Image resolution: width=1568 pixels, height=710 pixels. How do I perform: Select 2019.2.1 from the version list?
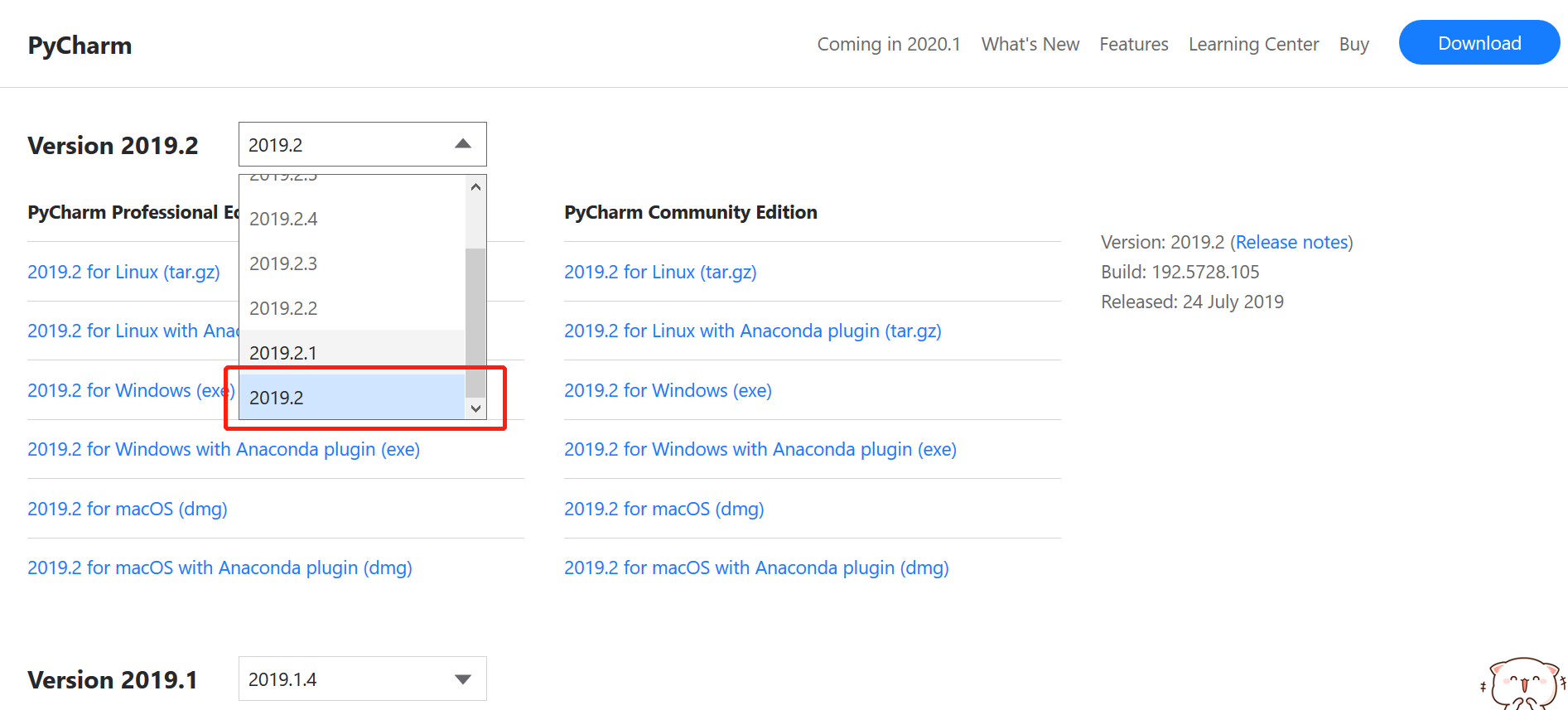pos(352,352)
